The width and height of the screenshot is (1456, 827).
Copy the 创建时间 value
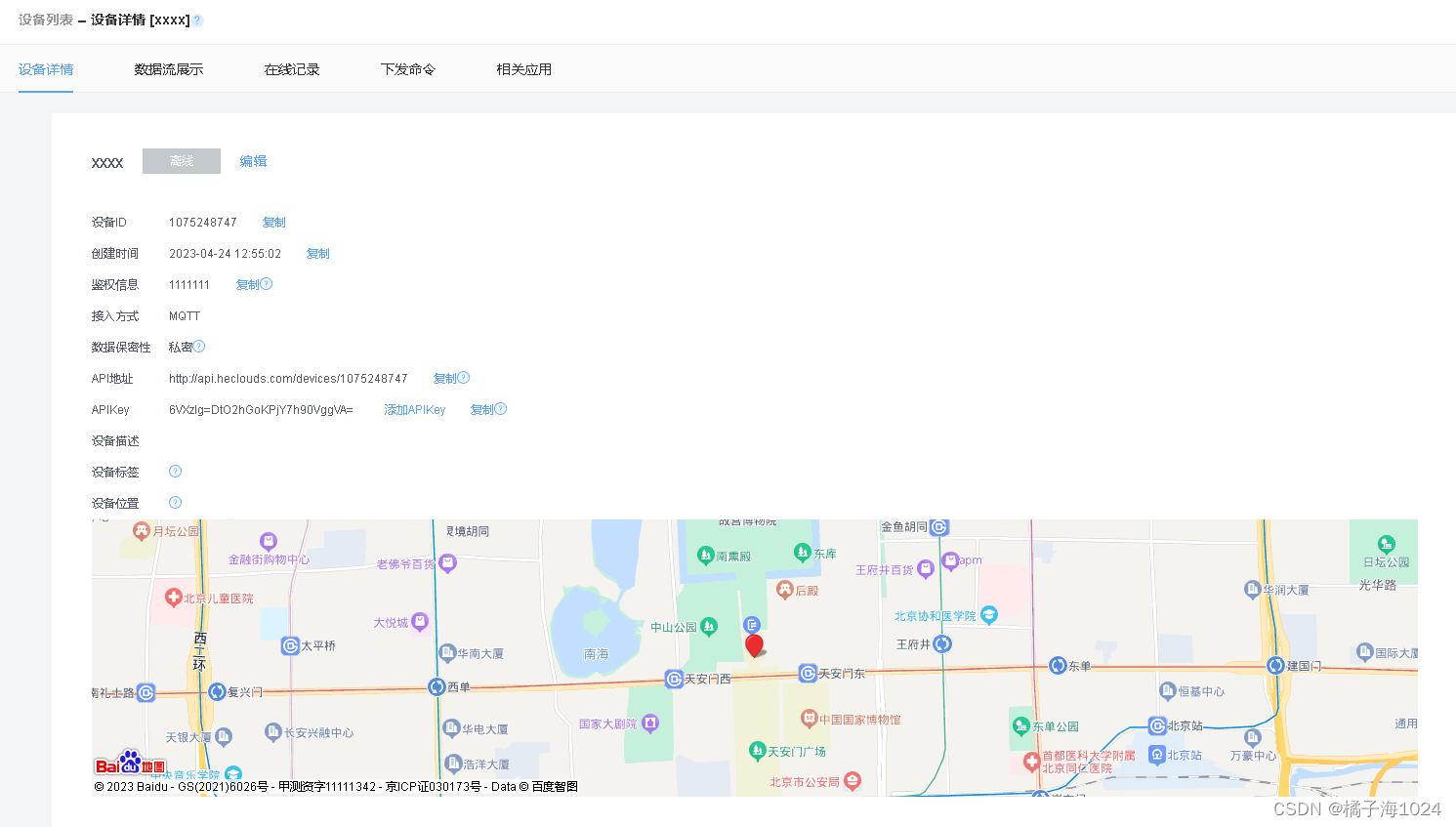pyautogui.click(x=318, y=254)
